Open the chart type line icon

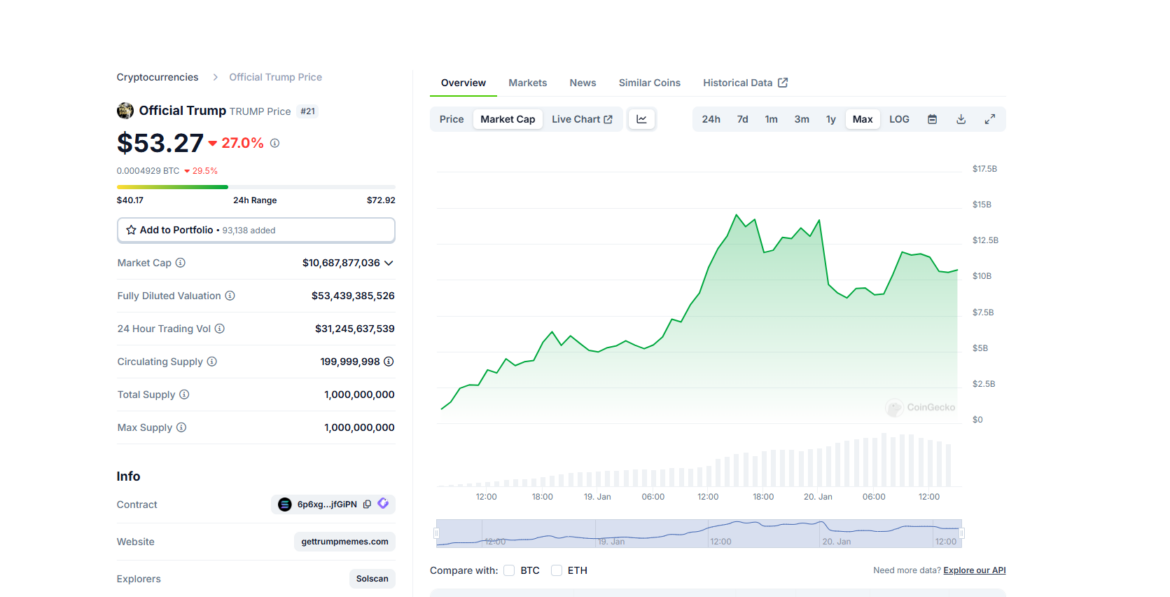(x=642, y=119)
